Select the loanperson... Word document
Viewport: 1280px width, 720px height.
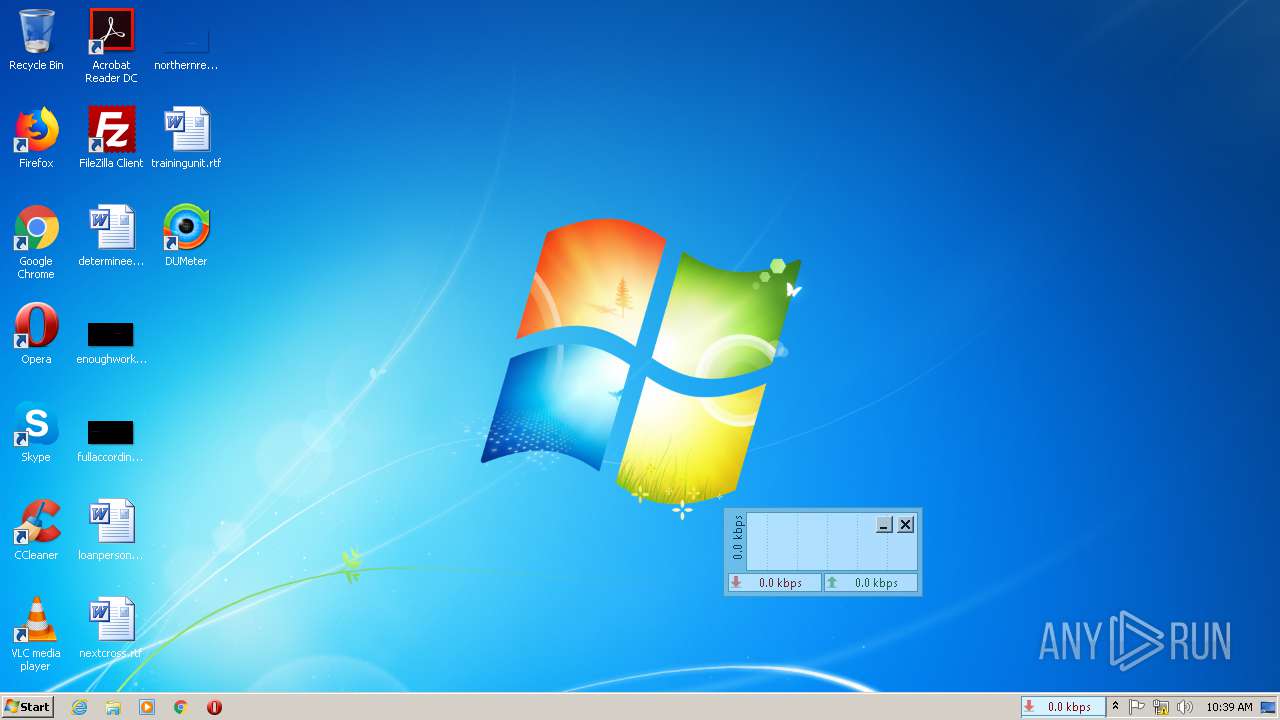pos(111,531)
